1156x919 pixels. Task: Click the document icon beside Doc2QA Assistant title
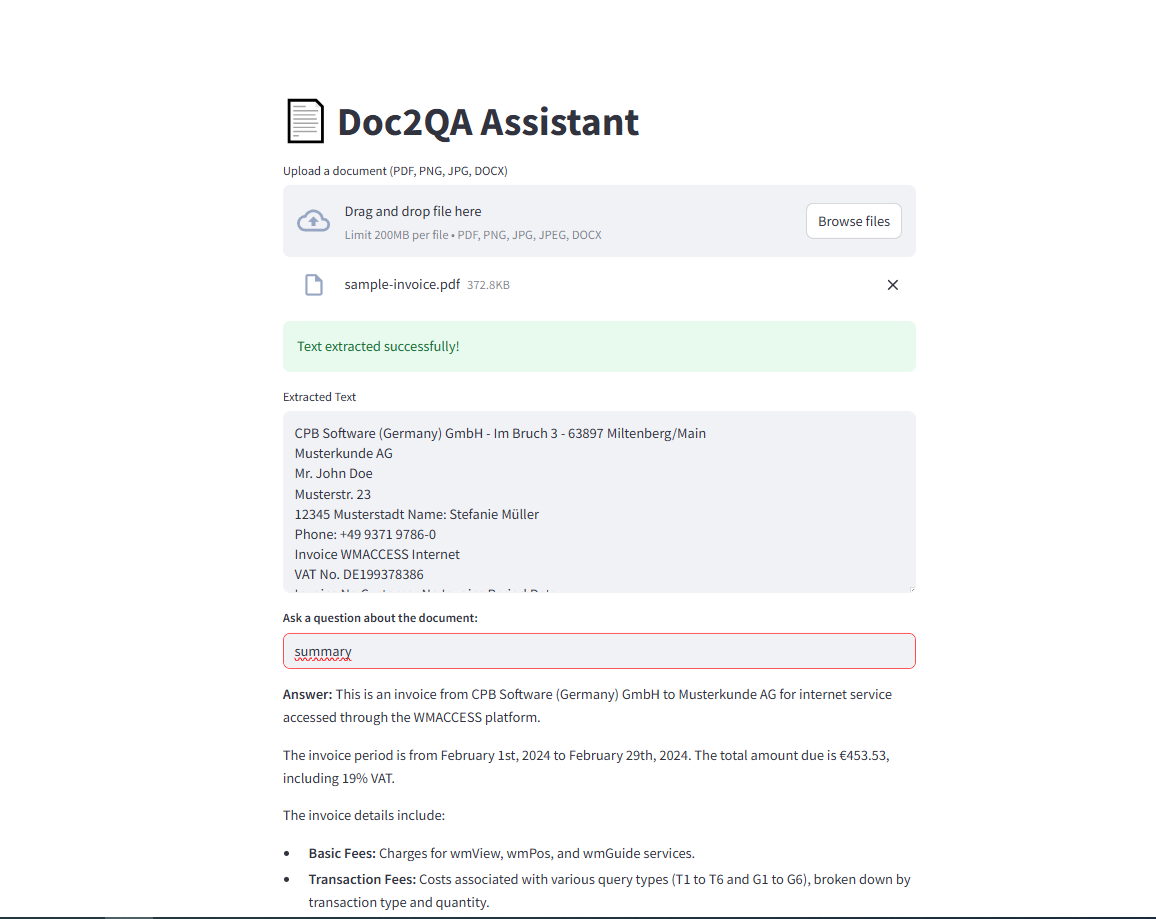click(304, 121)
